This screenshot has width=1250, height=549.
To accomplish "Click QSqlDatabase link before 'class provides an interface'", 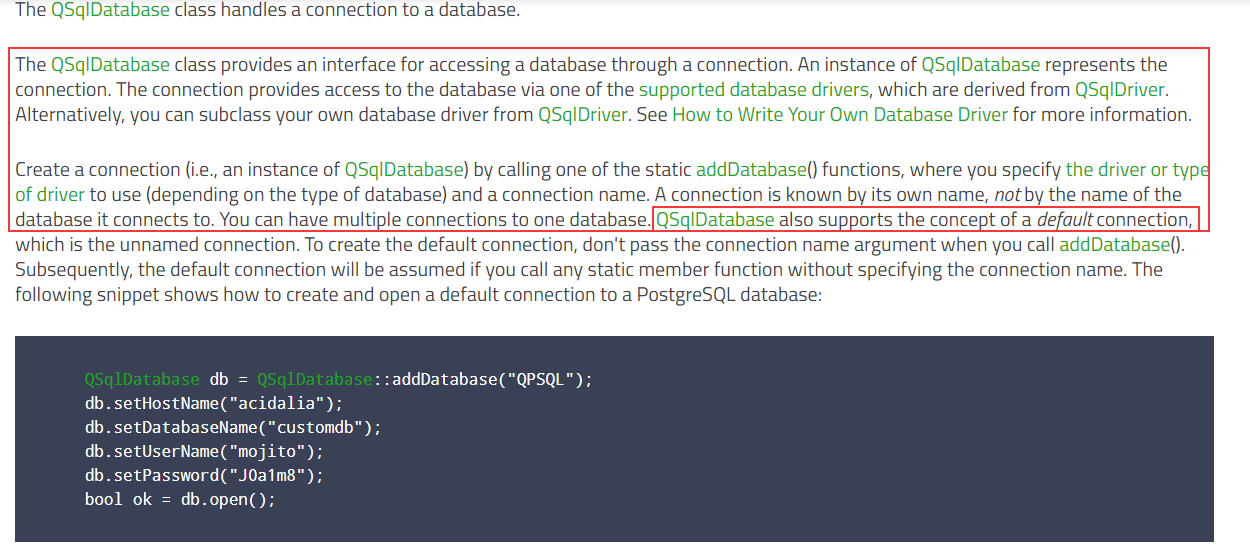I will (x=110, y=65).
